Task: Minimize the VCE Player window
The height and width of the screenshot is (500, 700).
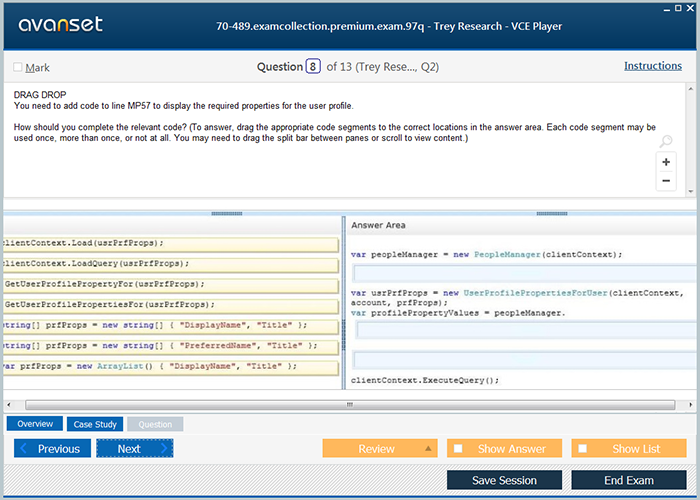Action: point(667,9)
